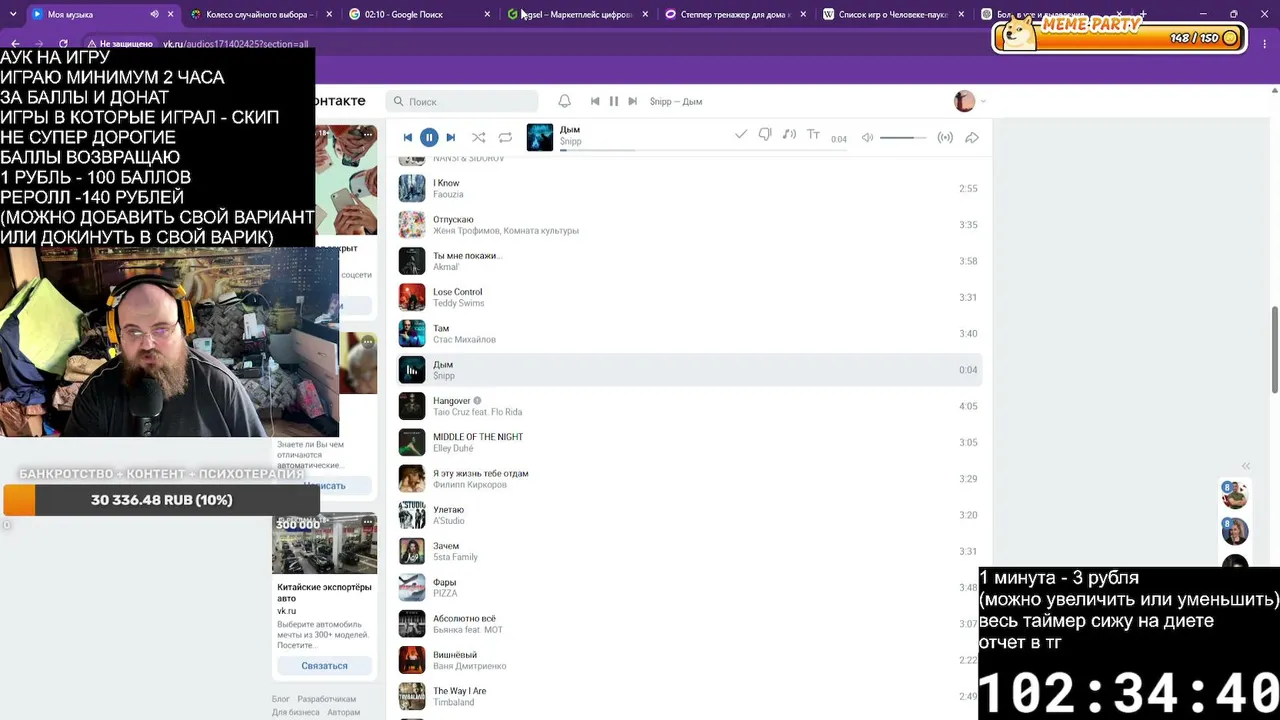Play The Way I Are by Timbaland
1280x720 pixels.
tap(690, 696)
